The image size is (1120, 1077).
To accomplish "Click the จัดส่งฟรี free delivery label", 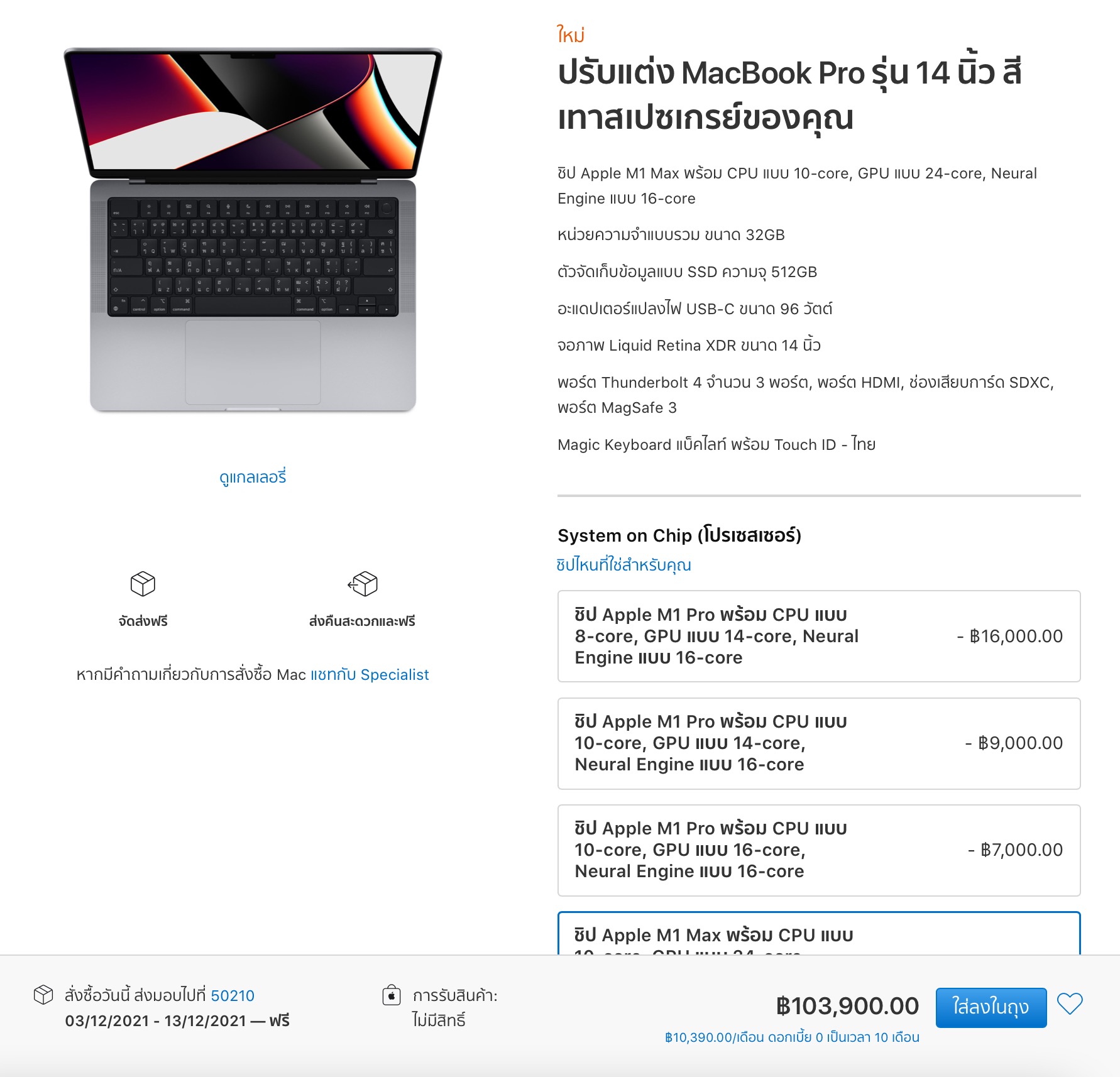I will pyautogui.click(x=143, y=621).
